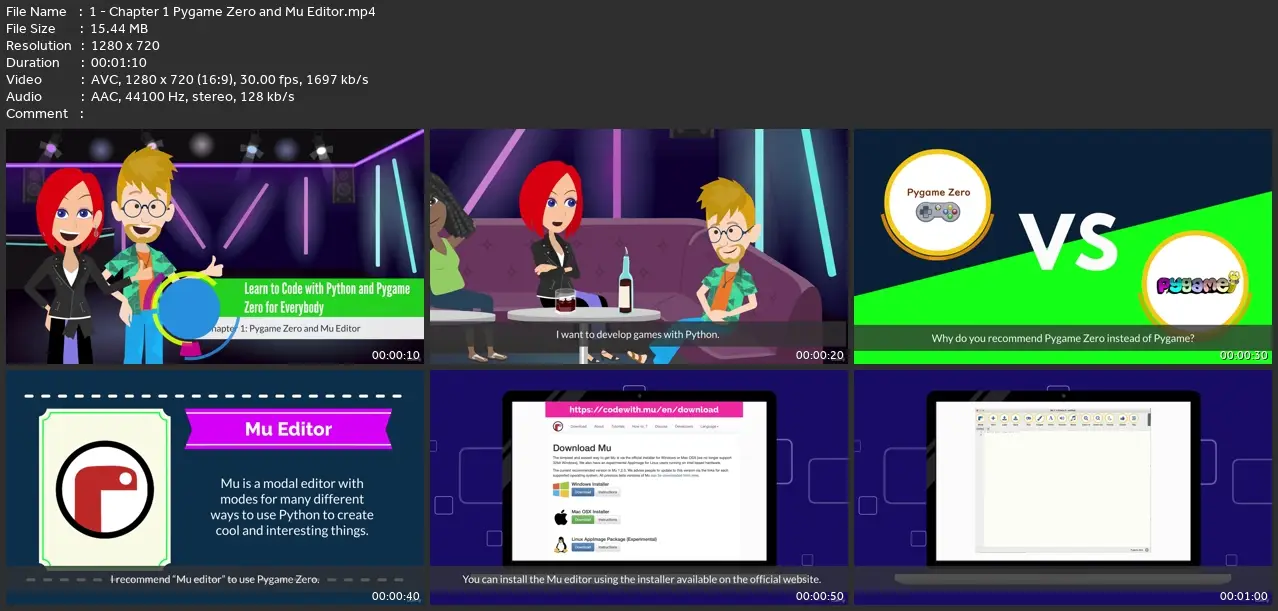Click the 00:00:10 timestamp

(396, 355)
